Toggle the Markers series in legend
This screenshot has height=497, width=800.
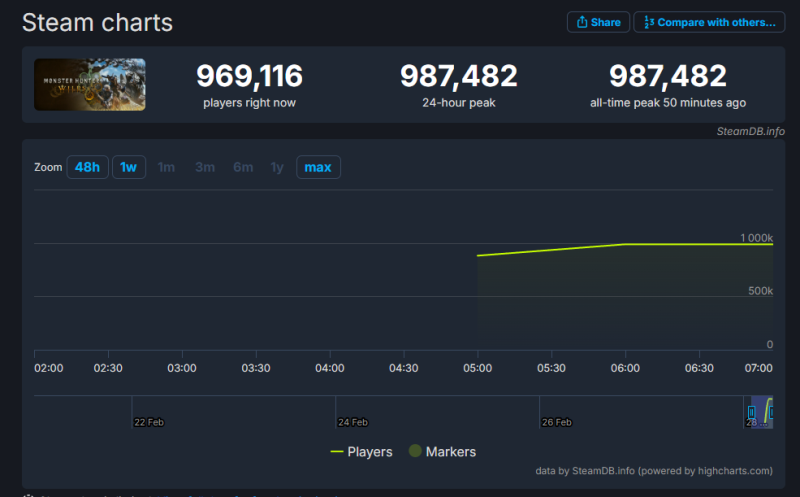click(450, 452)
